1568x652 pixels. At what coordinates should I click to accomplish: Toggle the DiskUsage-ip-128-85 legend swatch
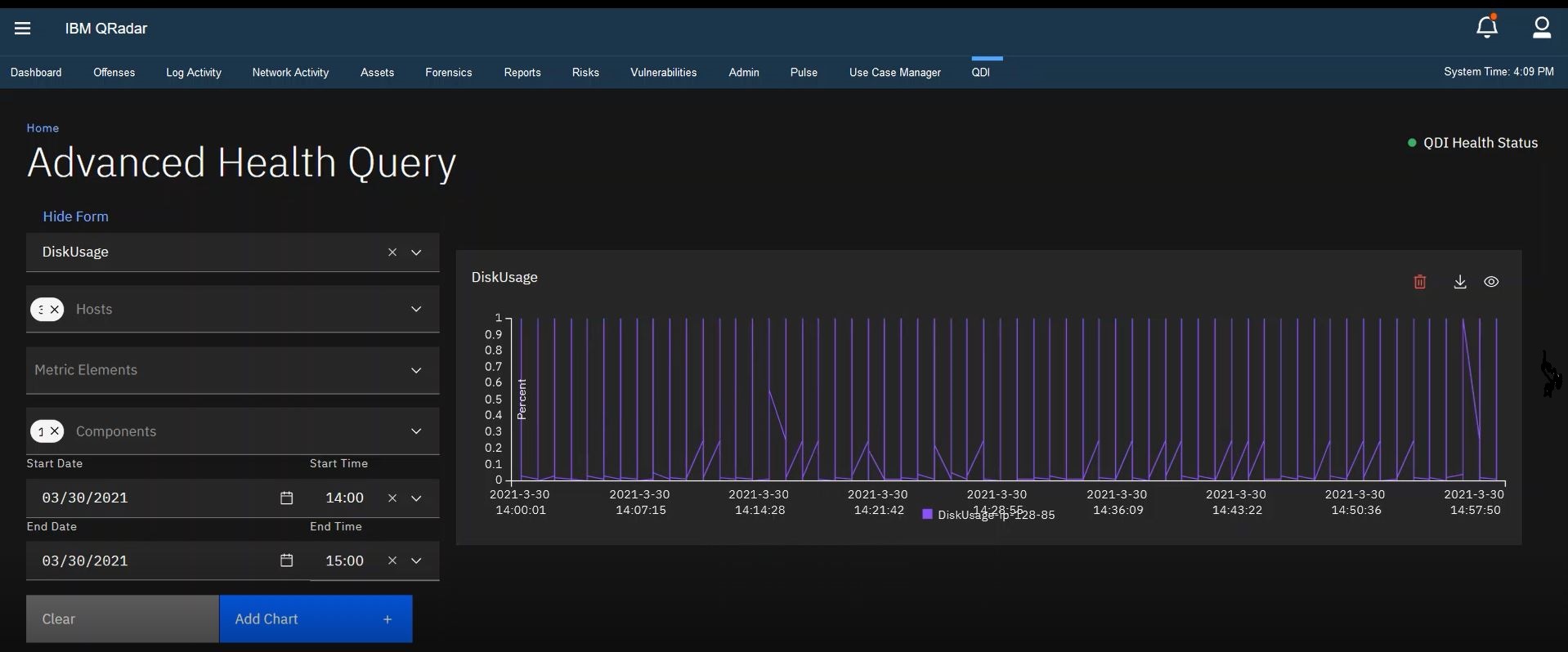tap(928, 516)
